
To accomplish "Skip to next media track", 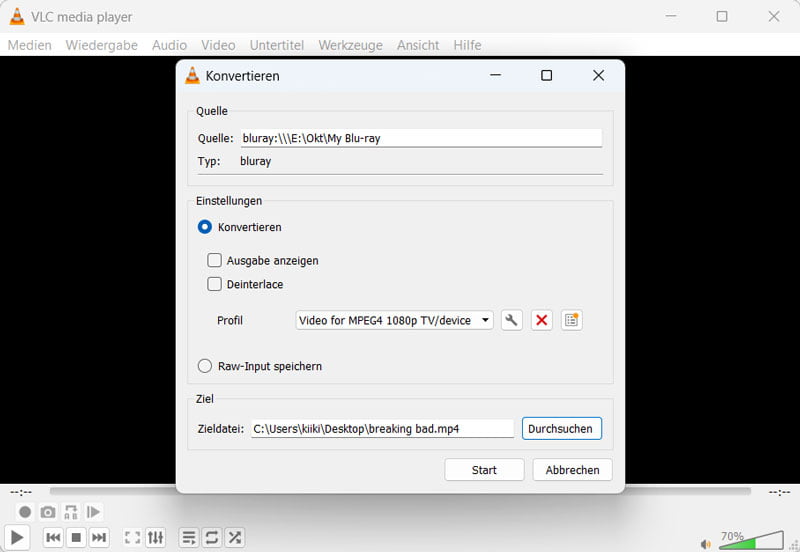I will click(x=99, y=537).
